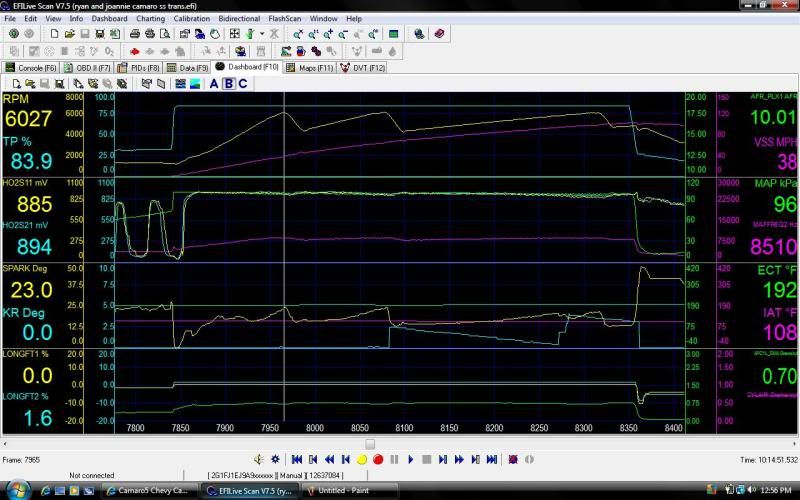
Task: Click the gear icon left of playback controls
Action: (x=276, y=459)
